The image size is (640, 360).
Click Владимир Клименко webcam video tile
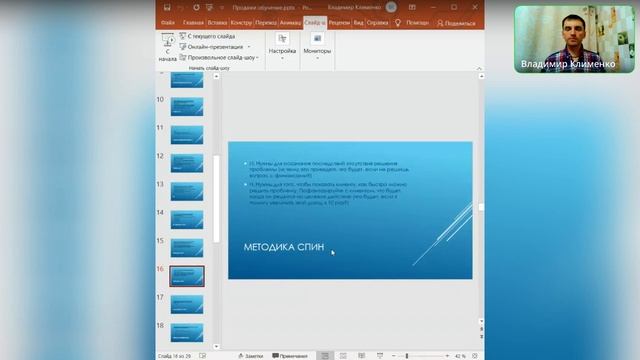[575, 39]
